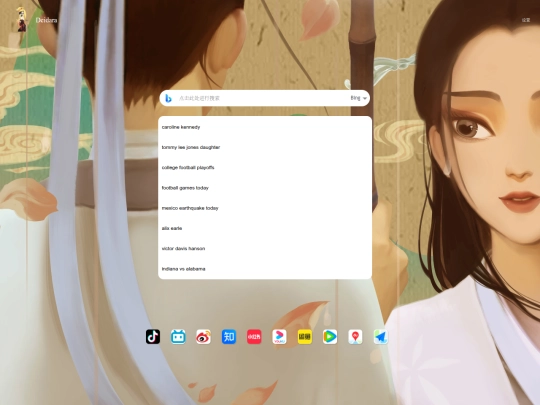Open the Zhihu shortcut icon

click(x=229, y=337)
